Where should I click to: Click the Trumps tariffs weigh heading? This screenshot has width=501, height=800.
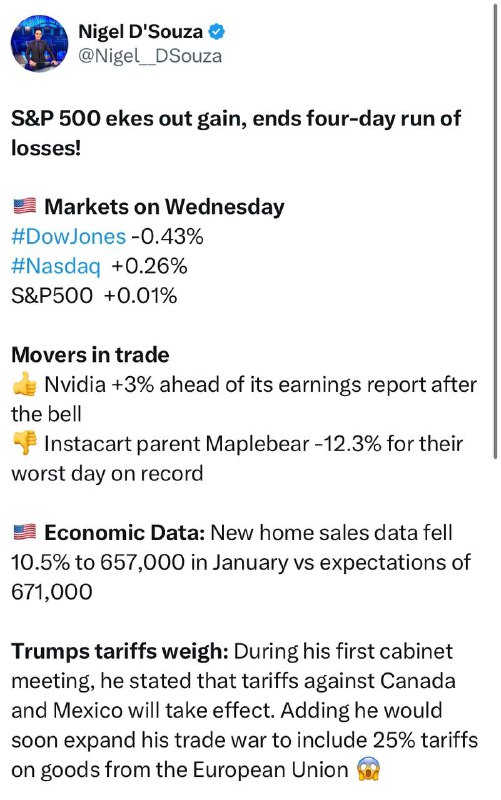pos(119,652)
